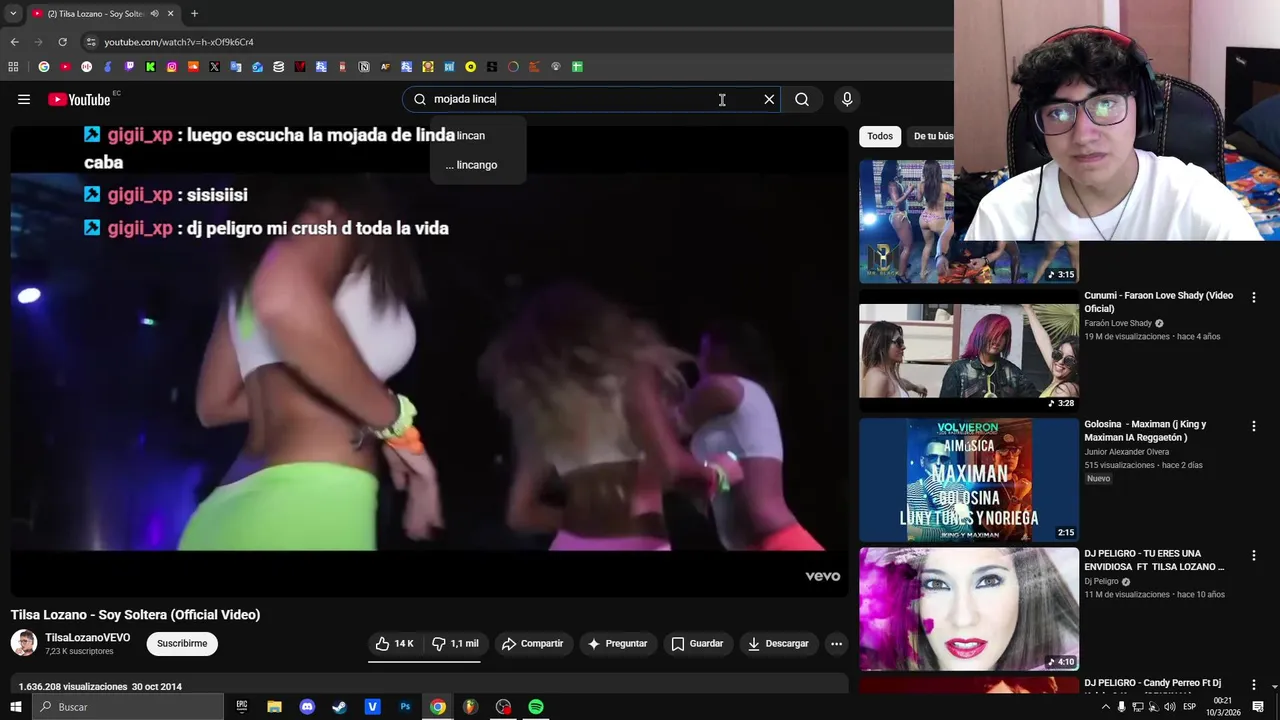
Task: Open the 'Faraón Love Shady' channel link
Action: coord(1118,323)
